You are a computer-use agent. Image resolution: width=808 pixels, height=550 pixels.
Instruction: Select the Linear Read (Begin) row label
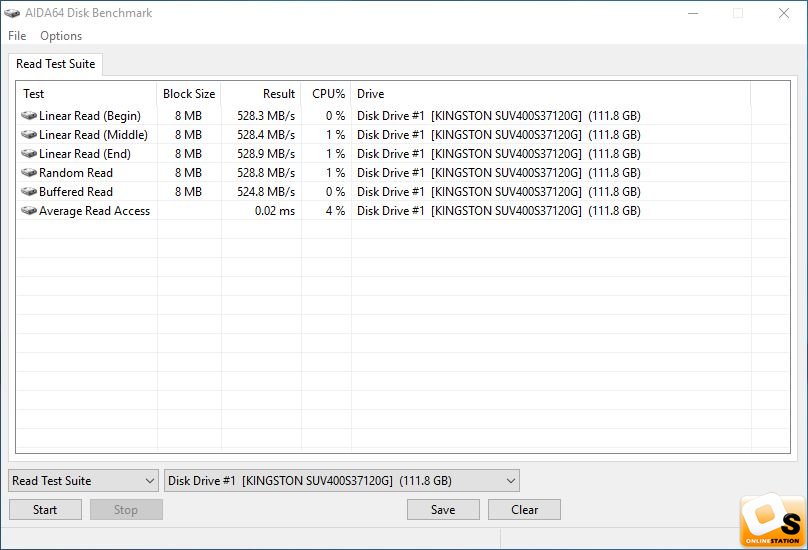[90, 116]
